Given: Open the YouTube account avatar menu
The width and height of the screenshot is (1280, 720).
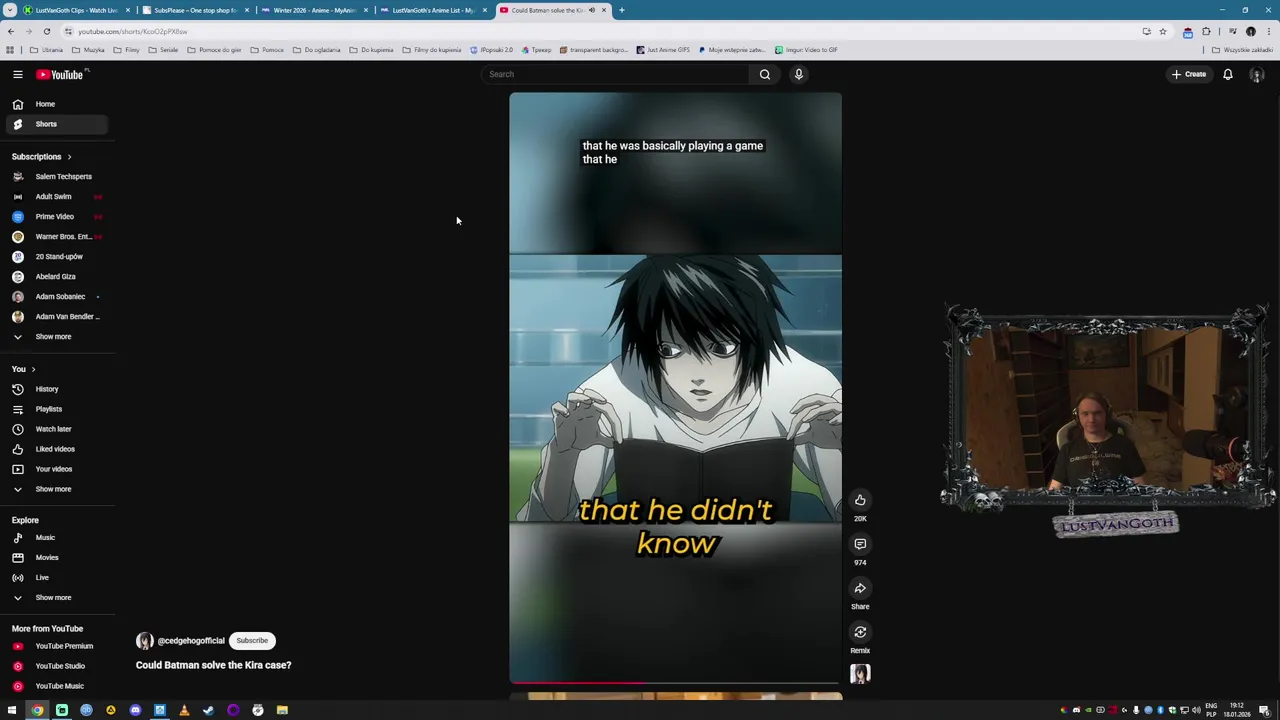Looking at the screenshot, I should tap(1257, 74).
